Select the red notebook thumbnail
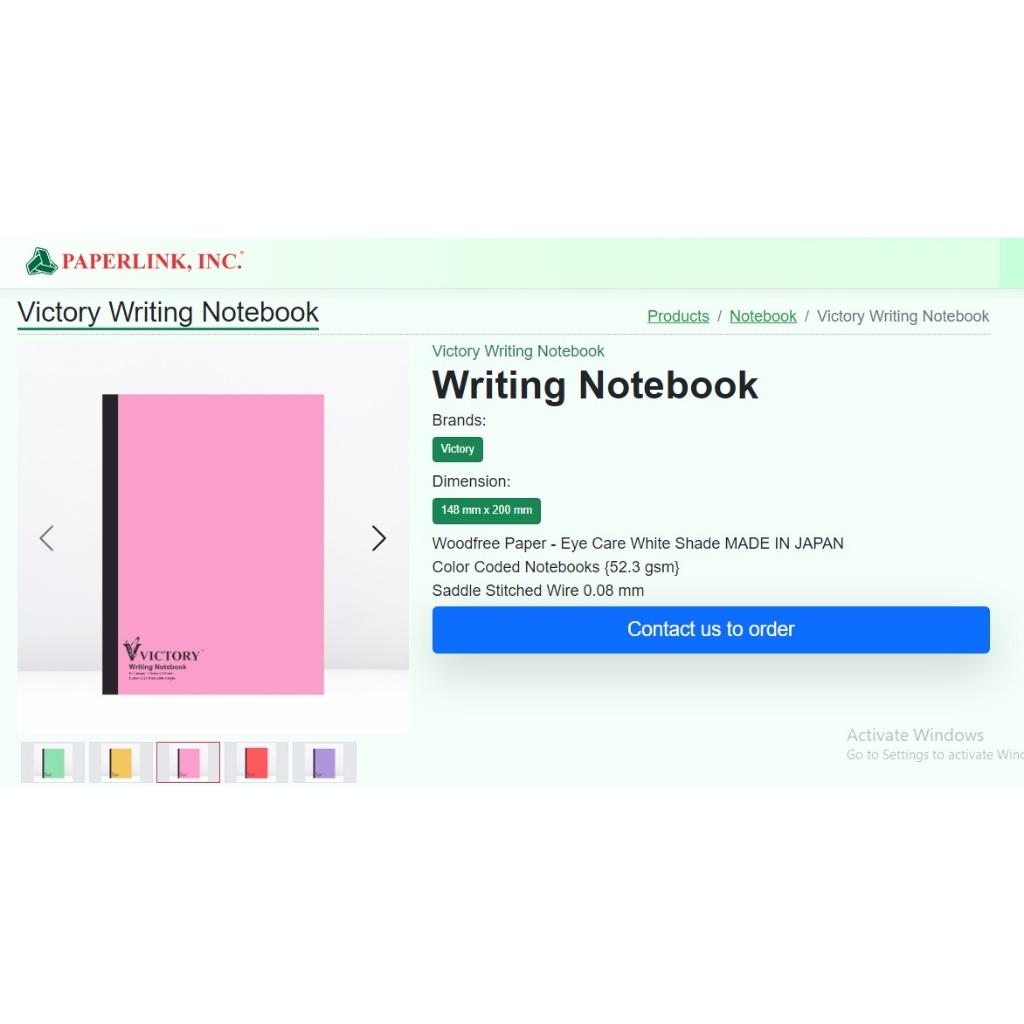The height and width of the screenshot is (1024, 1024). pos(256,762)
